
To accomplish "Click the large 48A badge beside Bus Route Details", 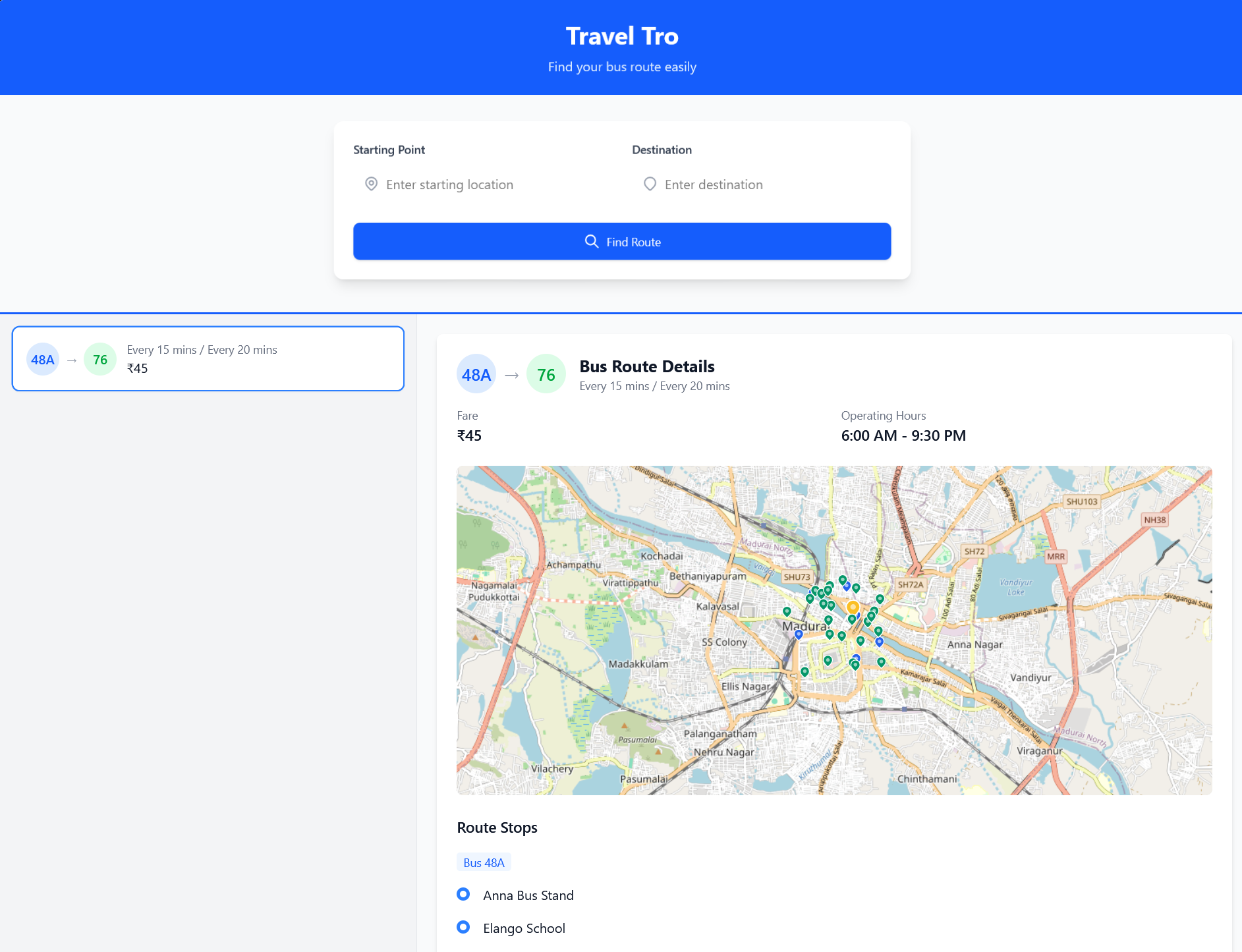I will coord(476,375).
